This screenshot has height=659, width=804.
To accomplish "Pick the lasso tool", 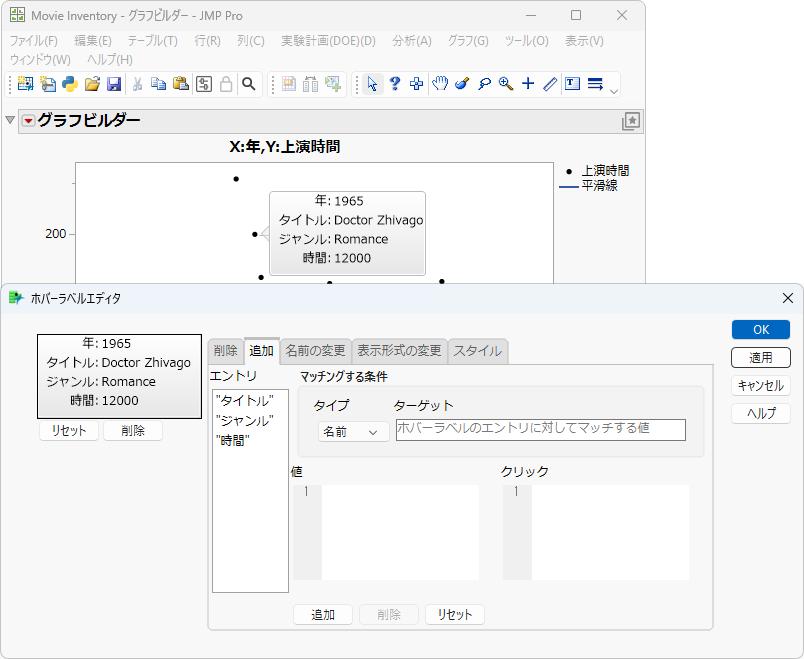I will [x=484, y=84].
